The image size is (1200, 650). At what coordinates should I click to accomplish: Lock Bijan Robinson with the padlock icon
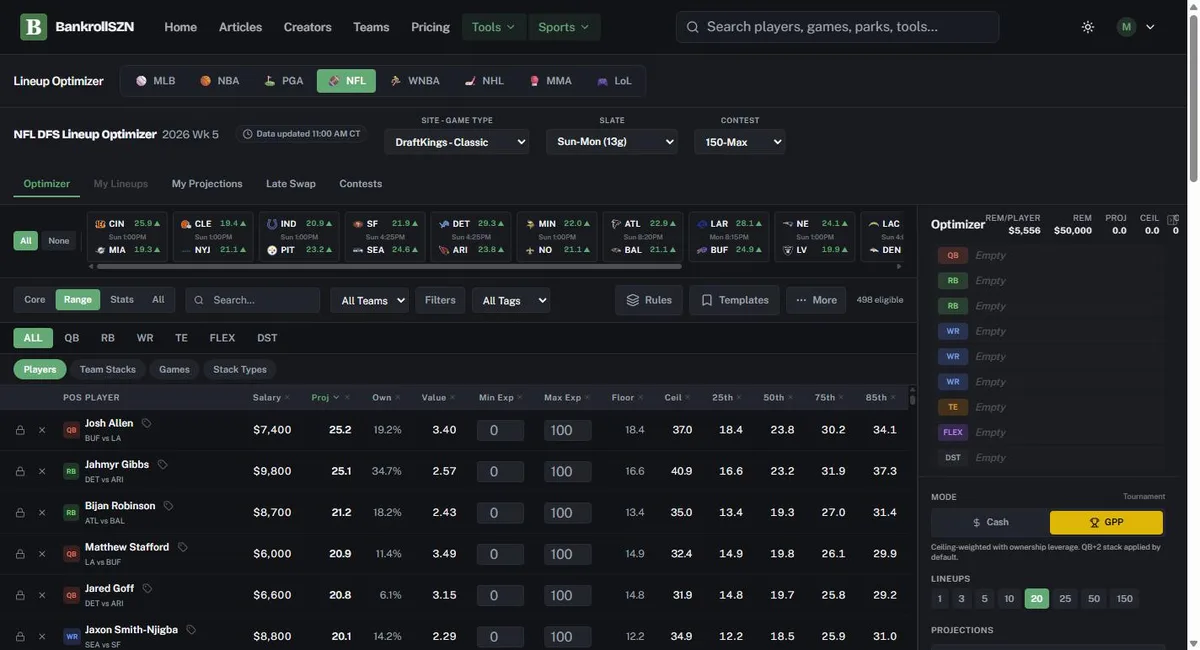[20, 513]
